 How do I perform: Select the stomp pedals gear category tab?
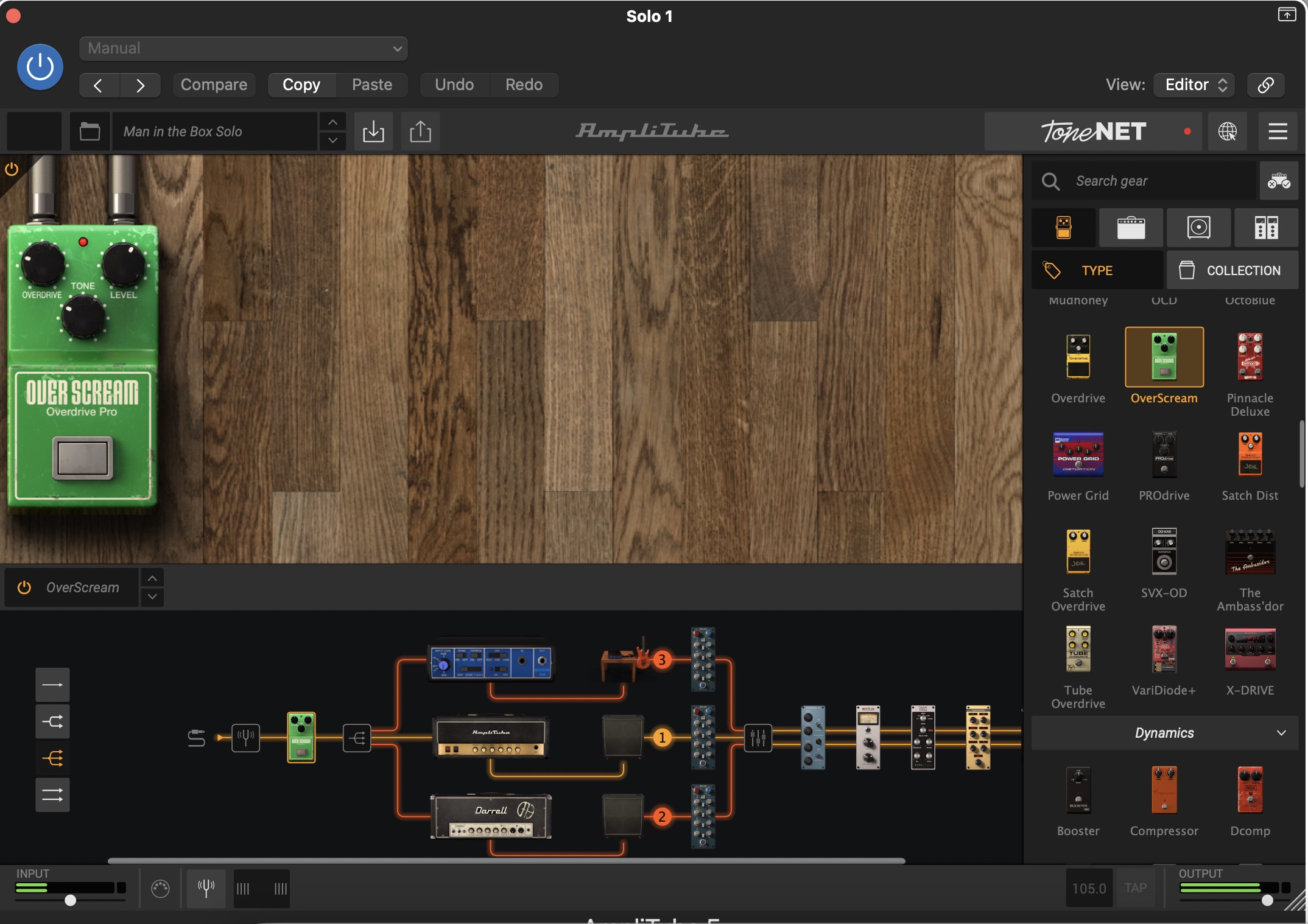(1064, 228)
